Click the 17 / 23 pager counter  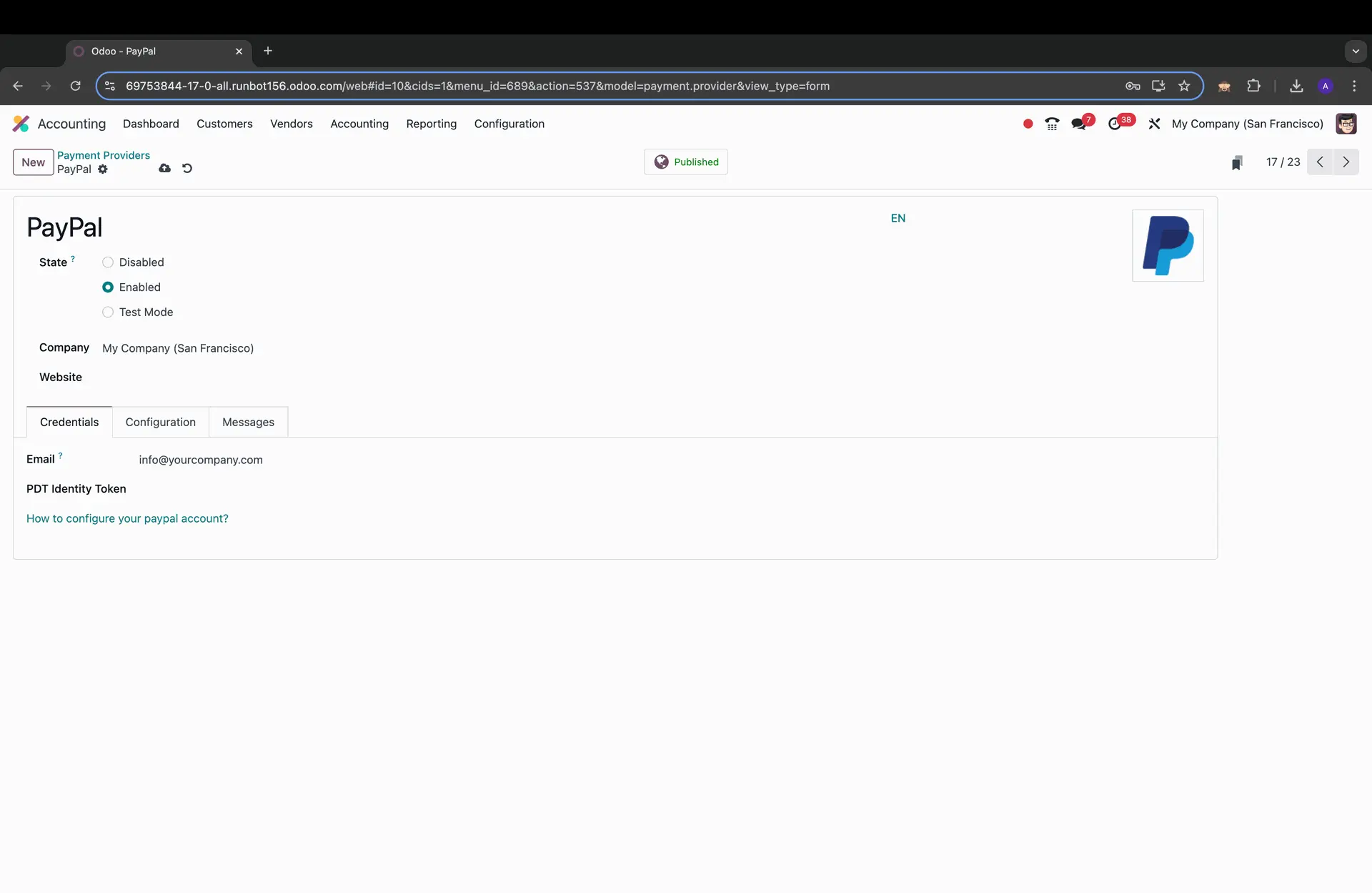(x=1283, y=162)
